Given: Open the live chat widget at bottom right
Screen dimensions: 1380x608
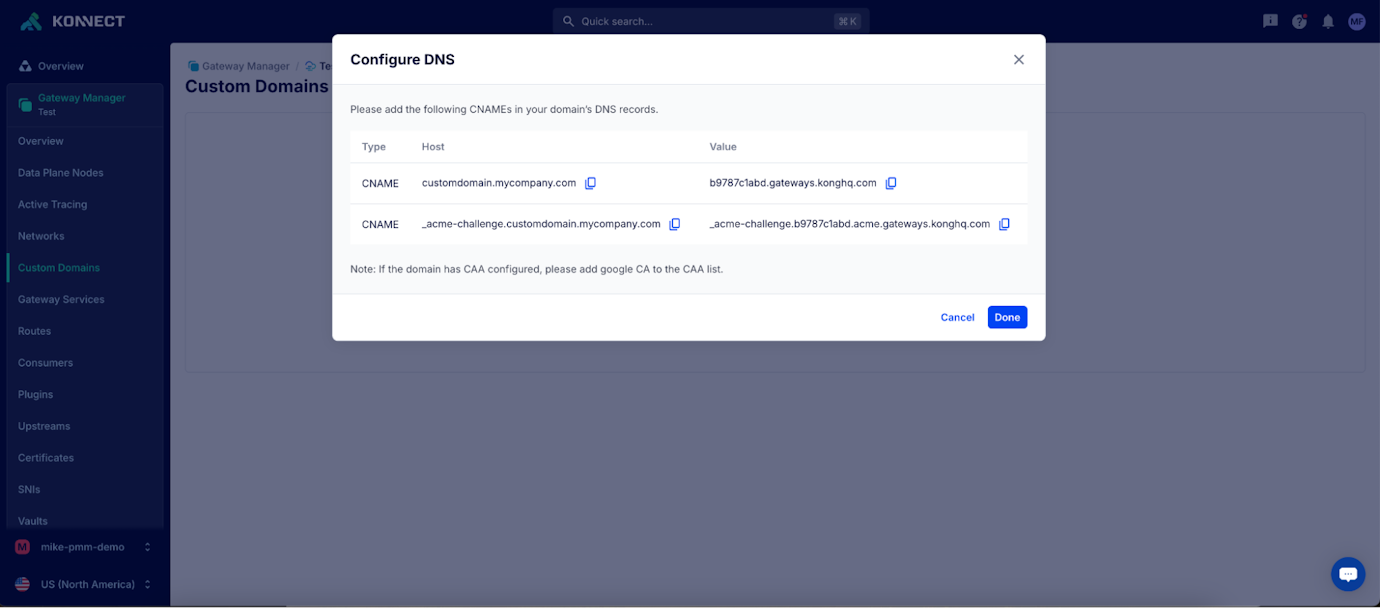Looking at the screenshot, I should point(1347,573).
